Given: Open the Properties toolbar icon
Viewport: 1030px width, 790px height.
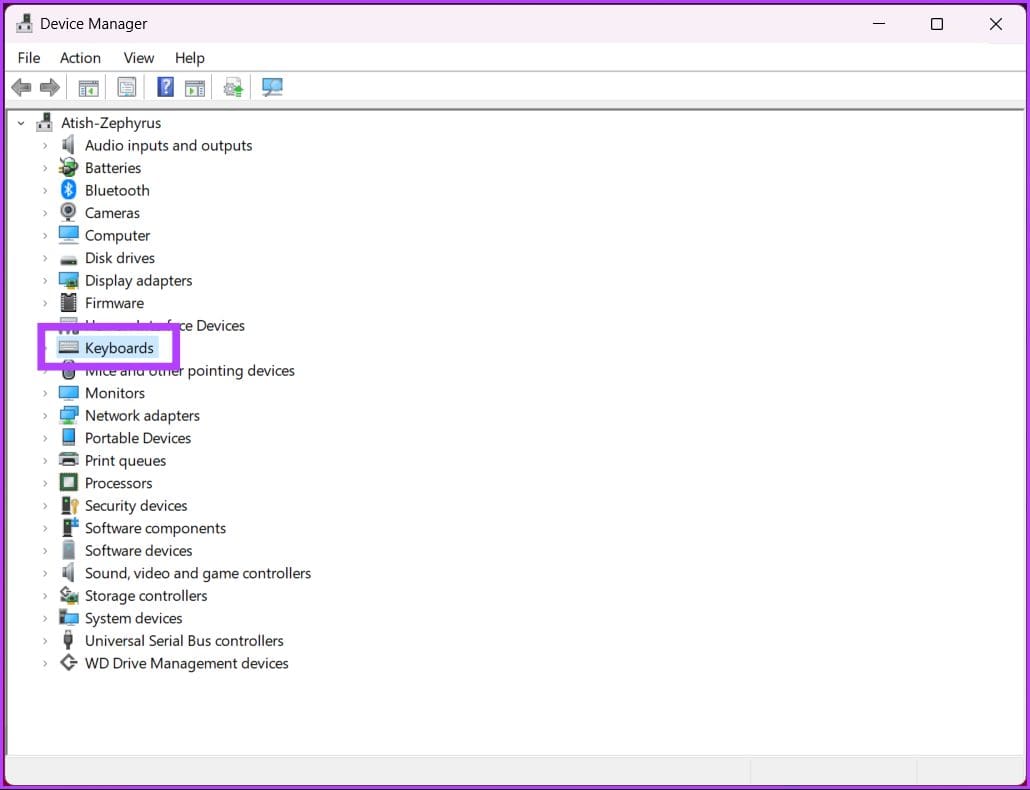Looking at the screenshot, I should 126,87.
